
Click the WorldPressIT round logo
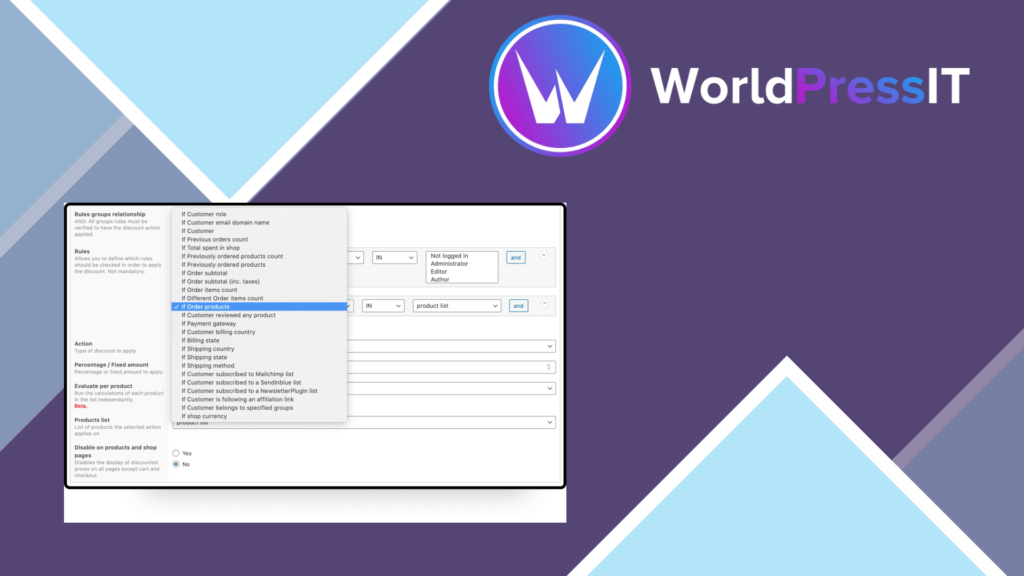click(x=560, y=86)
